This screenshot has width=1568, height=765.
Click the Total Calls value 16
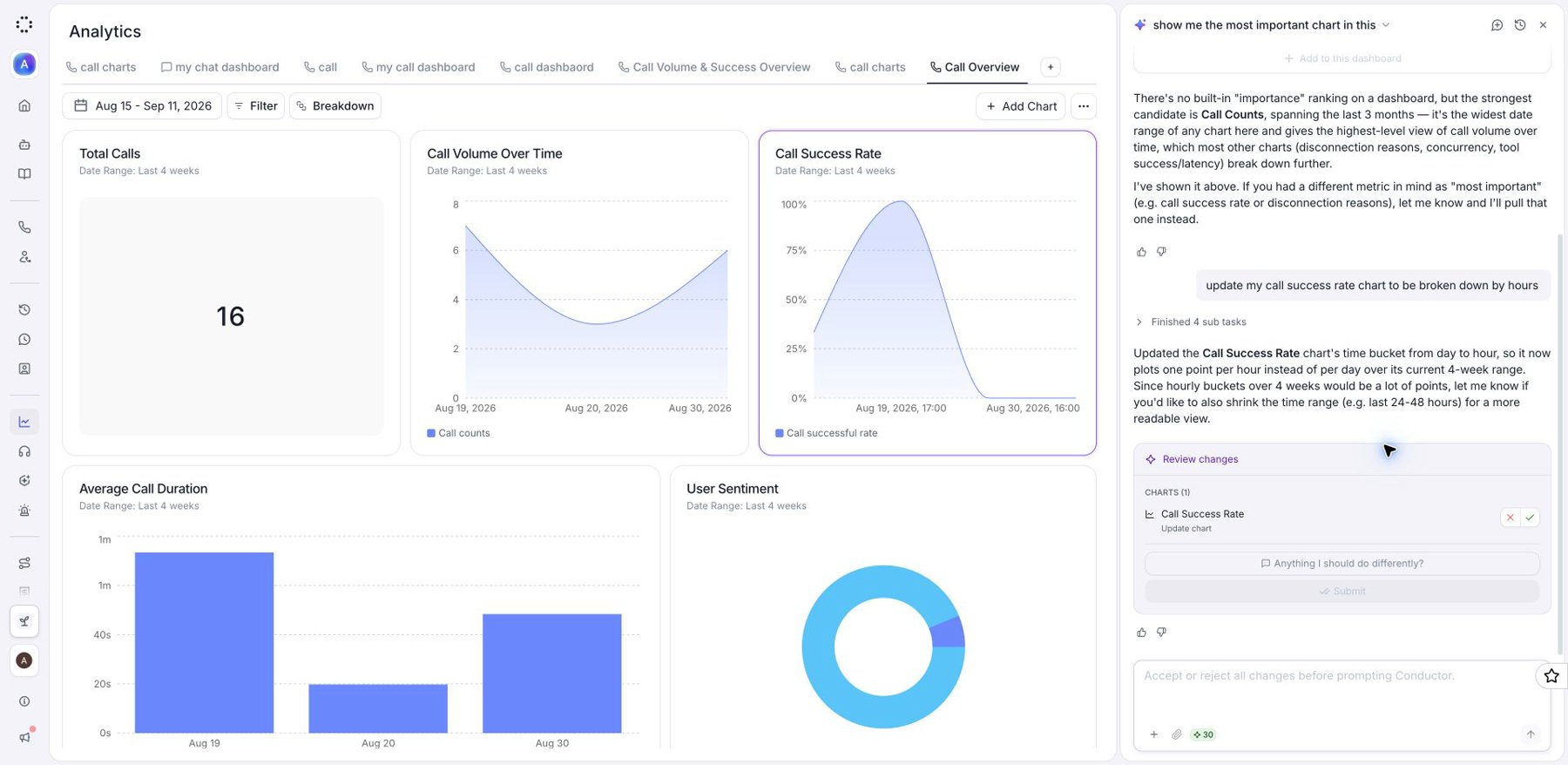(231, 316)
